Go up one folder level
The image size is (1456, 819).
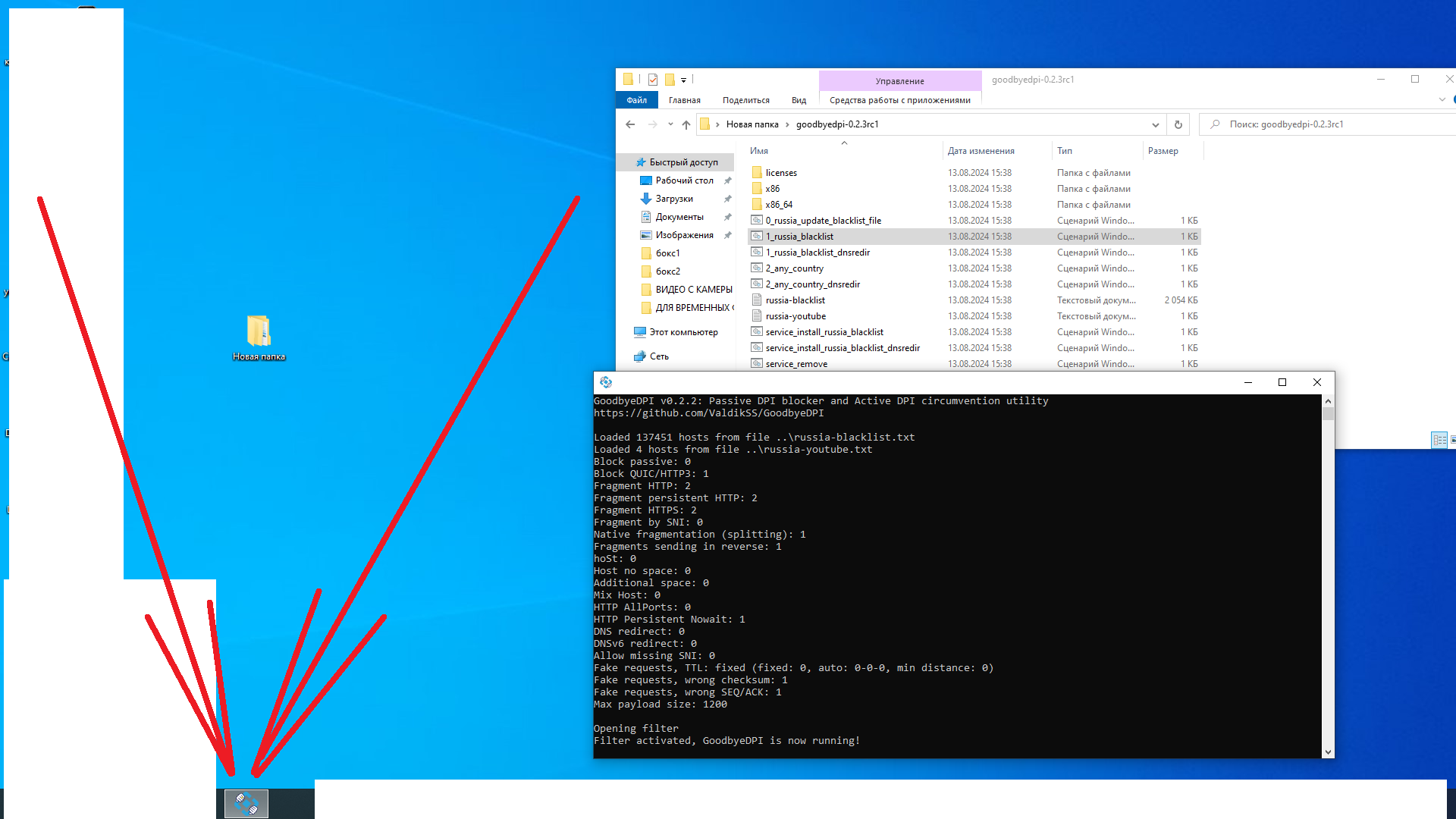(686, 124)
